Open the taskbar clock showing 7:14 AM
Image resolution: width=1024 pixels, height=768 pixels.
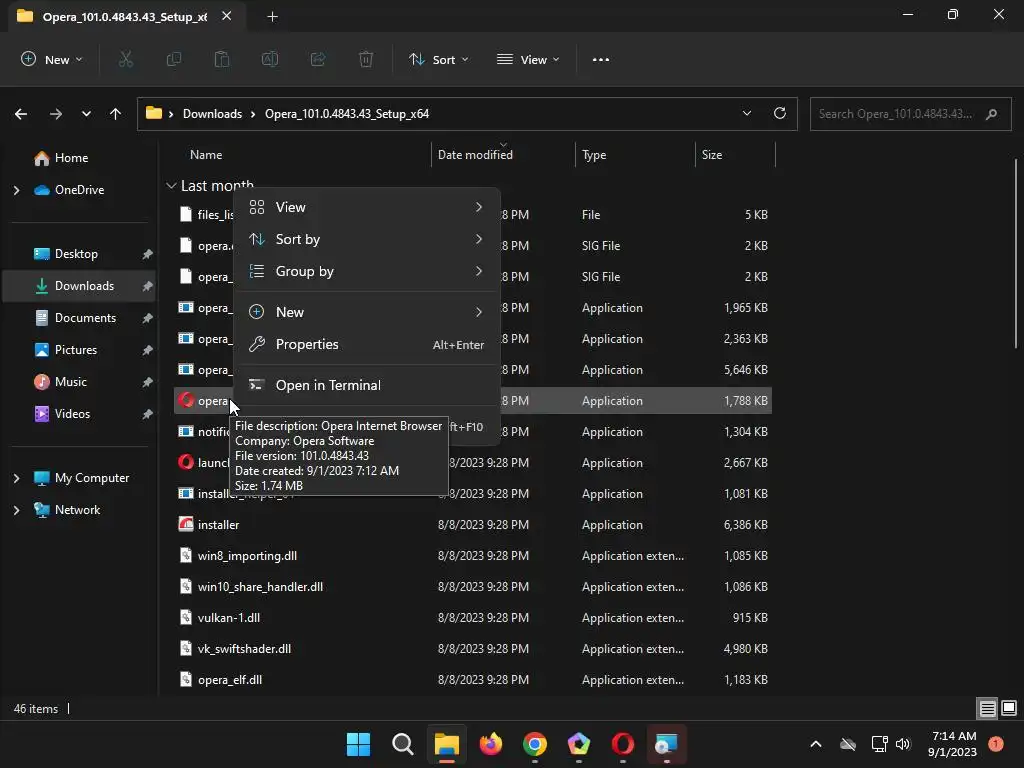click(x=953, y=744)
